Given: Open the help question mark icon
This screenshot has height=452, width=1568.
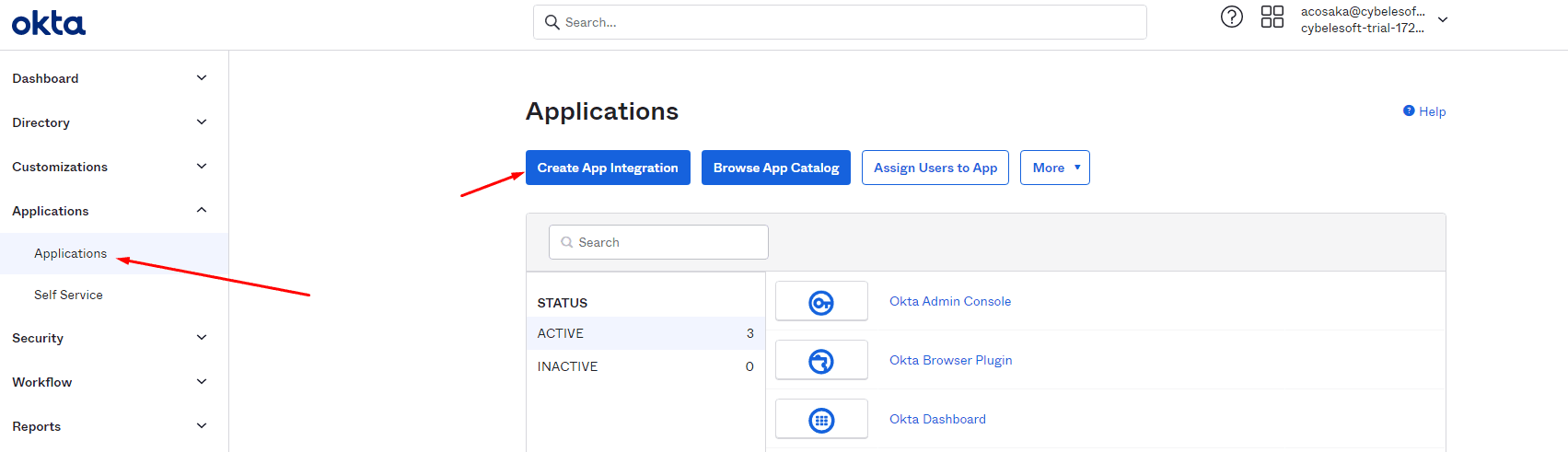Looking at the screenshot, I should click(1231, 17).
